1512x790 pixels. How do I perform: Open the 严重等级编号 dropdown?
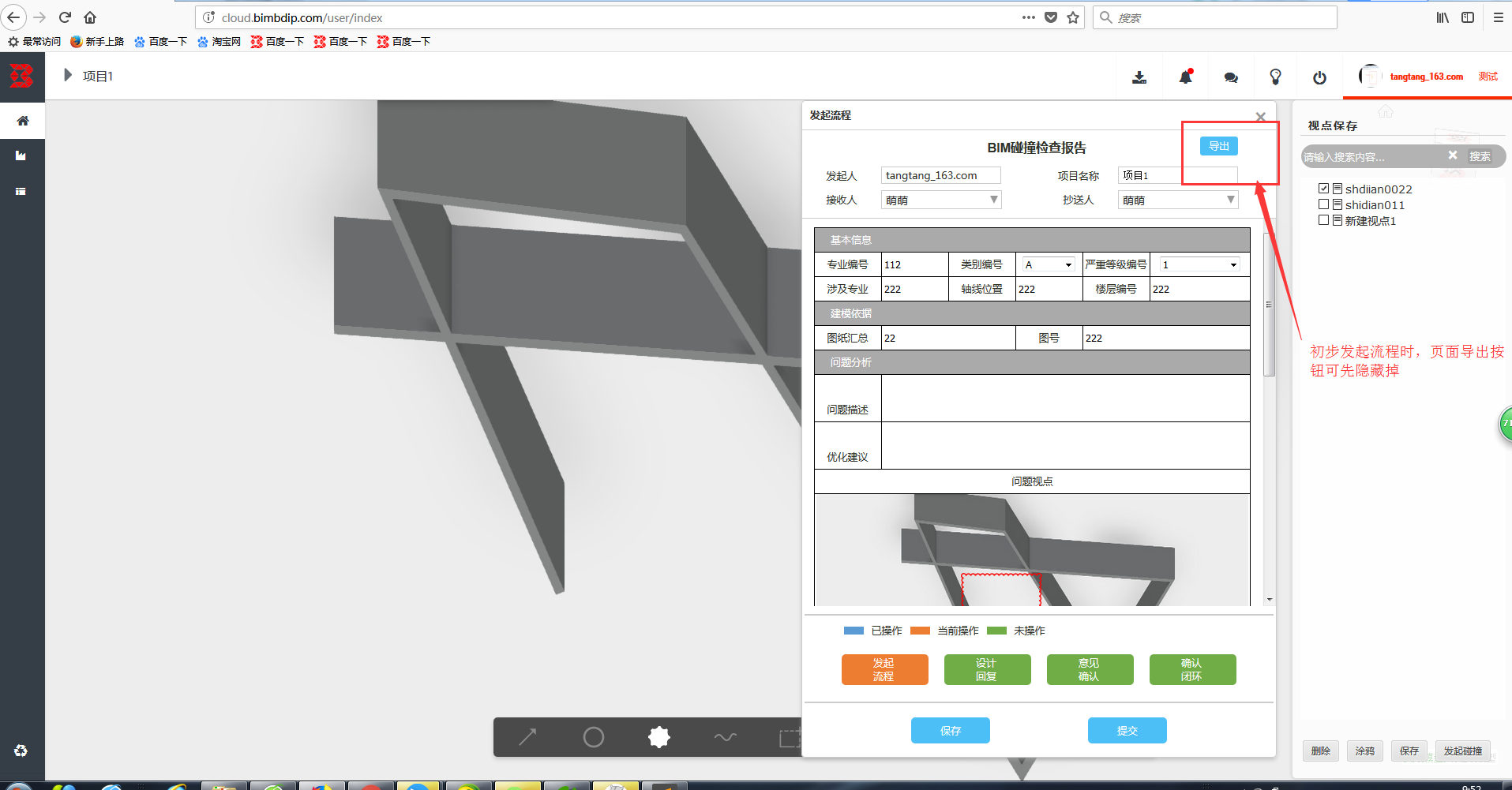[1199, 264]
